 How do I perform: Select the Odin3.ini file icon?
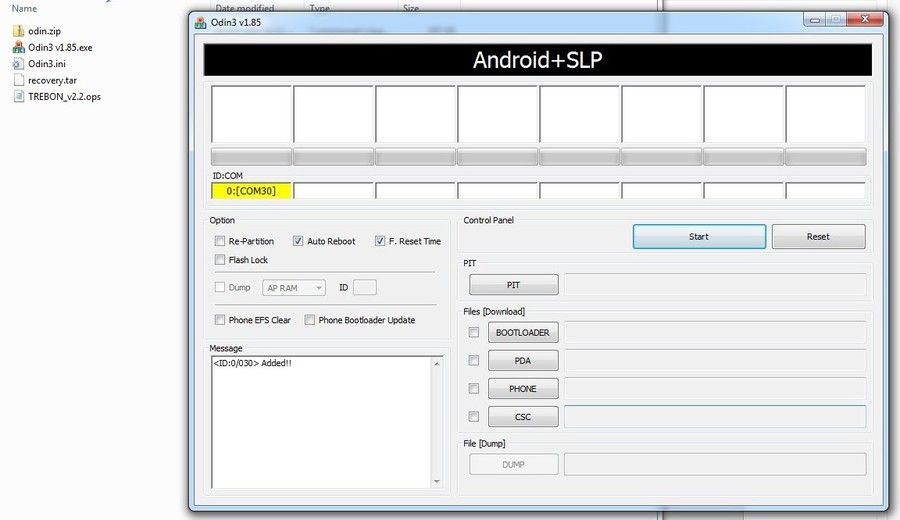pyautogui.click(x=18, y=64)
